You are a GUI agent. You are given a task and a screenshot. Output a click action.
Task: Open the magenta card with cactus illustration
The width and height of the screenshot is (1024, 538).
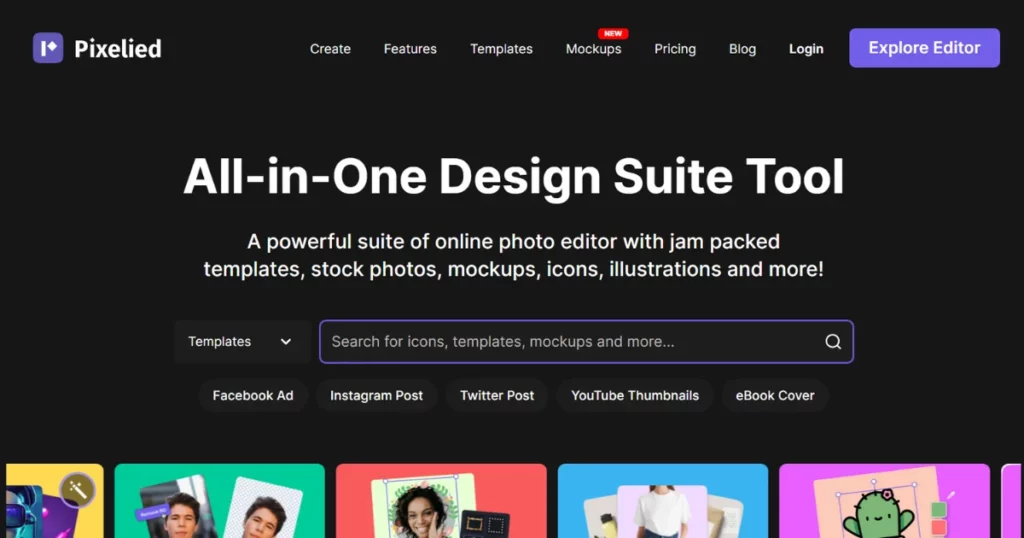click(x=884, y=501)
